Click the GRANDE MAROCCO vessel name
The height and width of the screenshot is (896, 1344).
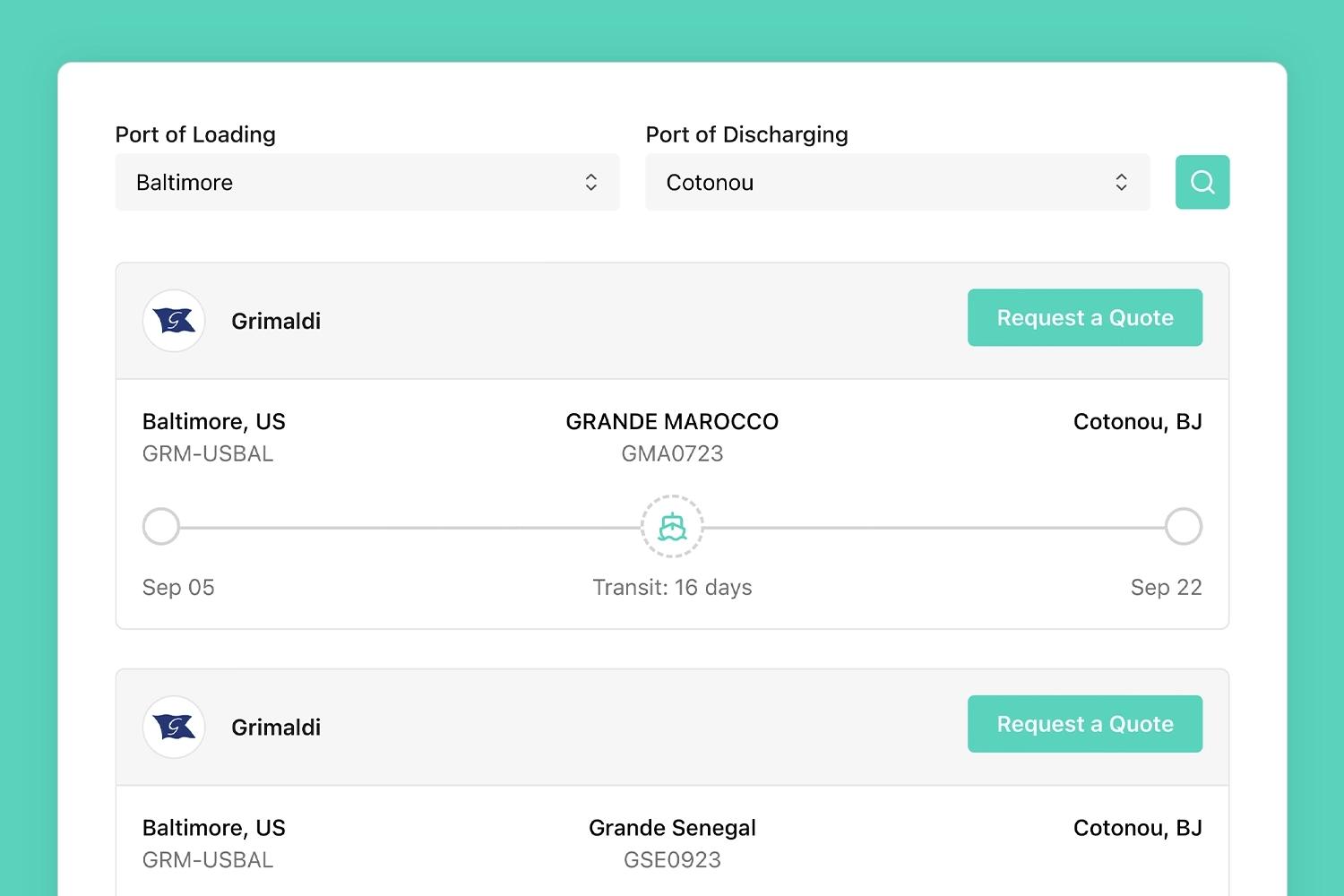point(672,421)
